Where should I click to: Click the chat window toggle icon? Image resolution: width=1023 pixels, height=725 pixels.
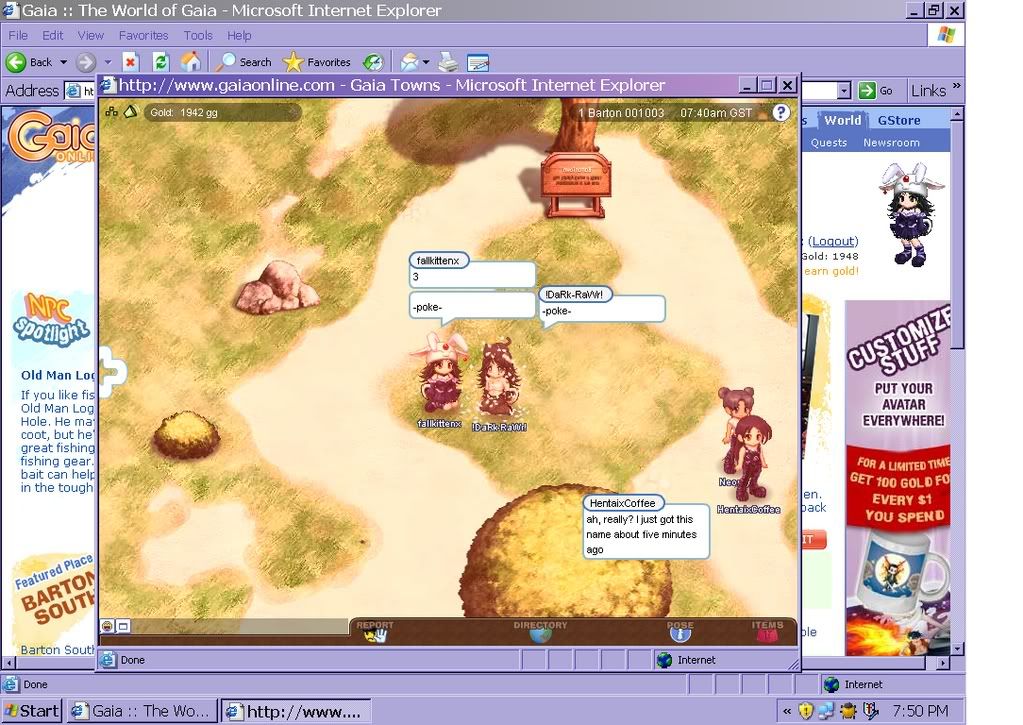tap(123, 626)
